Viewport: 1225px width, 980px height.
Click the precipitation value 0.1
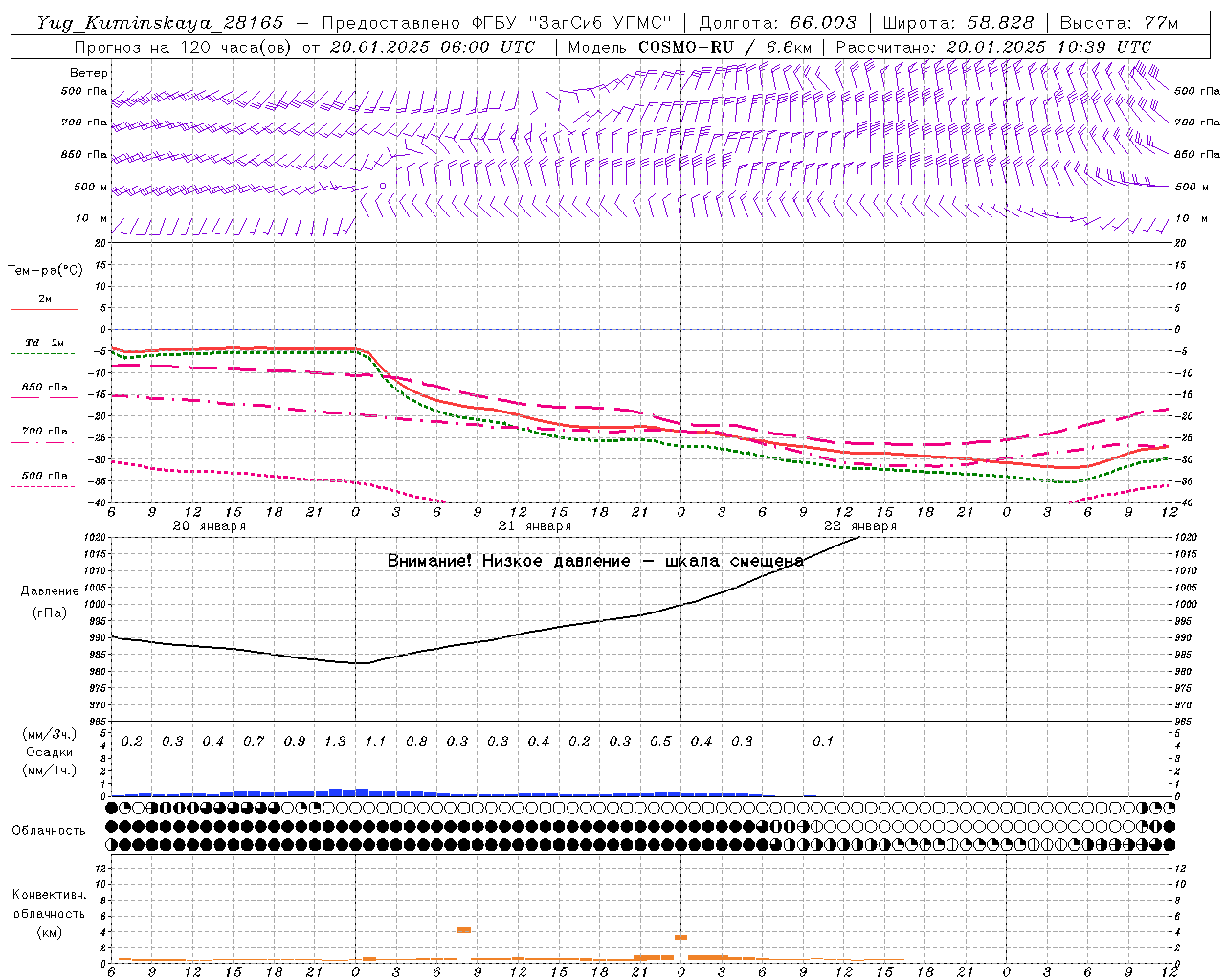[x=823, y=741]
